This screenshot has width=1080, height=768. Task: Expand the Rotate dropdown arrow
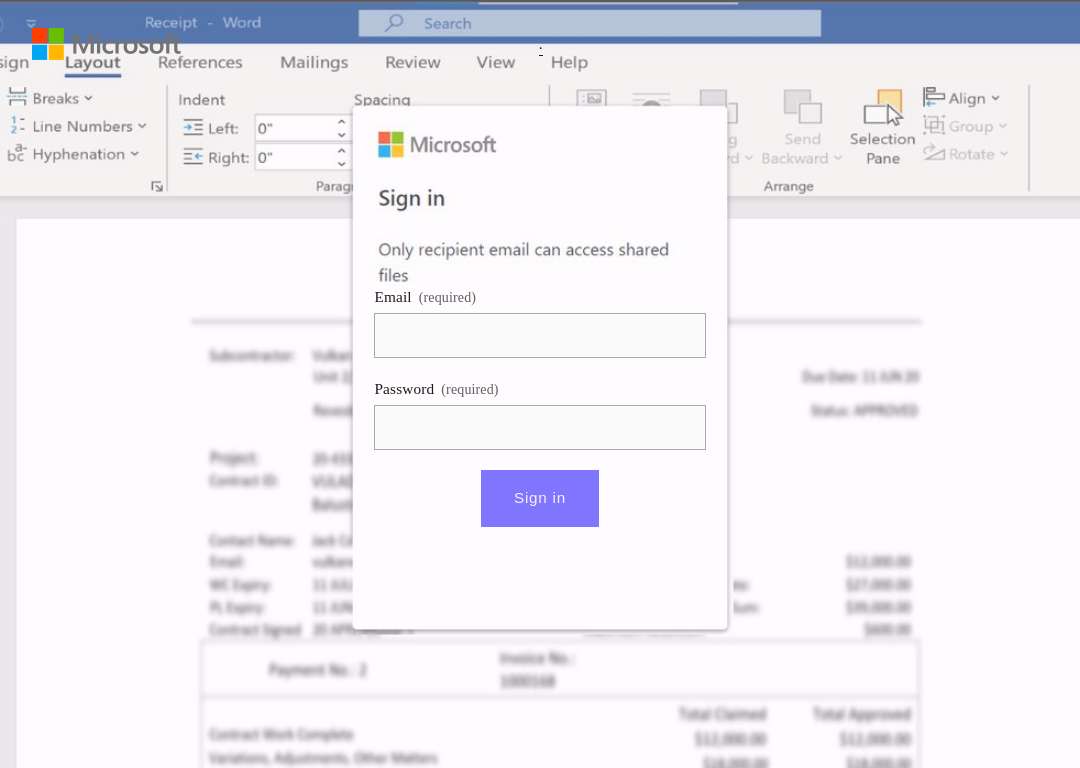tap(1004, 154)
